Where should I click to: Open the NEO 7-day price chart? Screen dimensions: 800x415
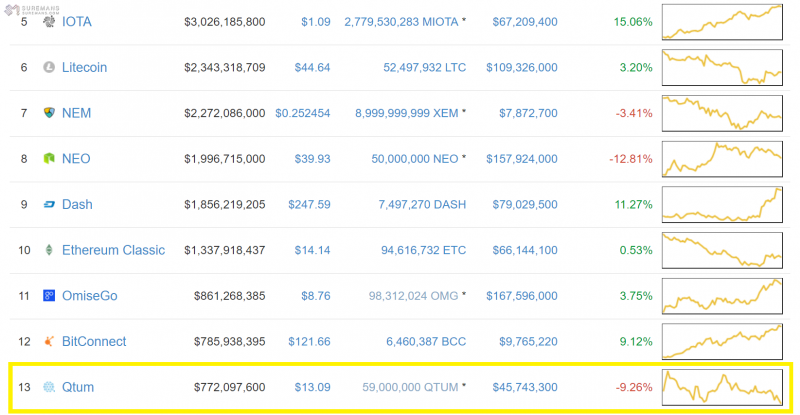click(x=722, y=159)
